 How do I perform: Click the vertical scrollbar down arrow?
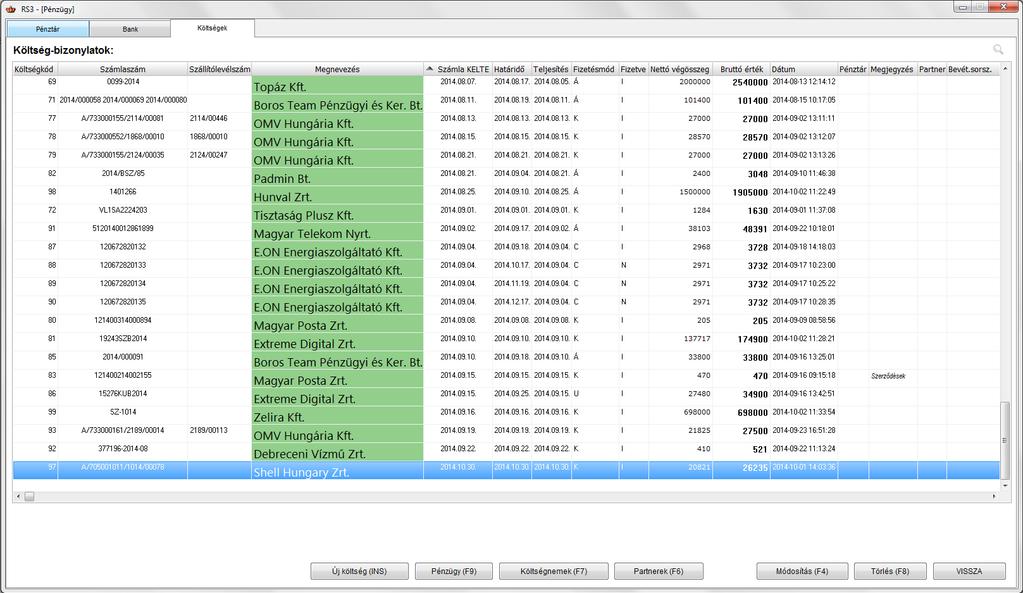coord(1005,485)
